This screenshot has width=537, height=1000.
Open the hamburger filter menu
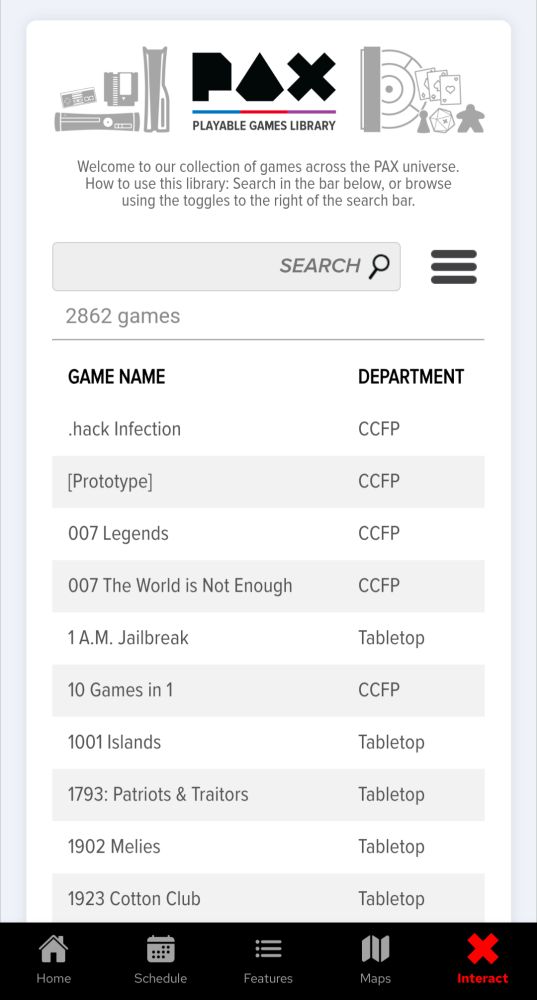pos(453,267)
